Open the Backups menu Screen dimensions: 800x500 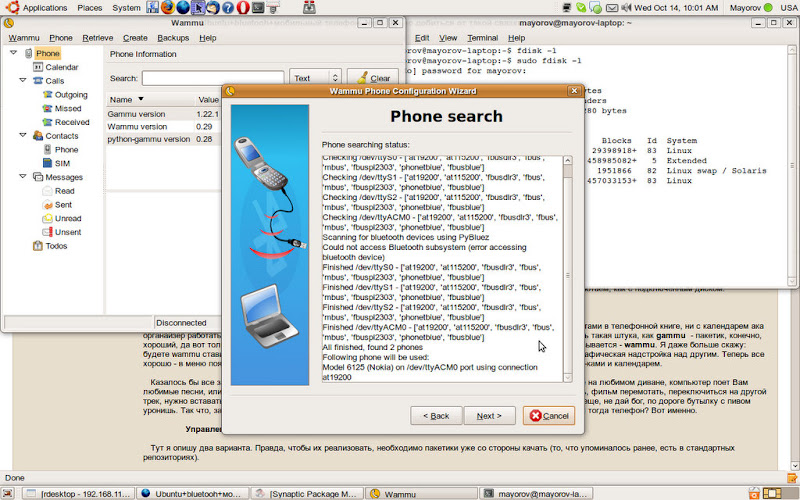173,38
